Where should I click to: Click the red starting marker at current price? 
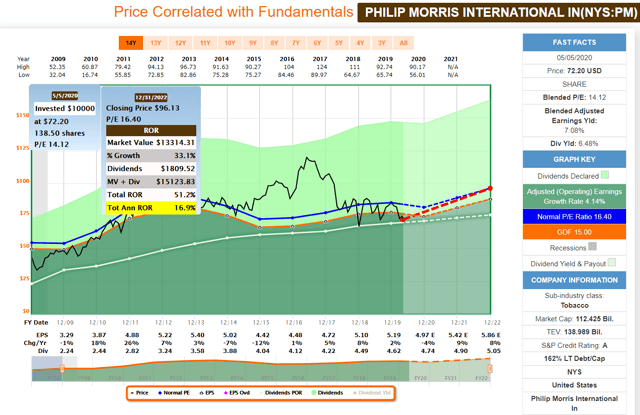[x=402, y=220]
